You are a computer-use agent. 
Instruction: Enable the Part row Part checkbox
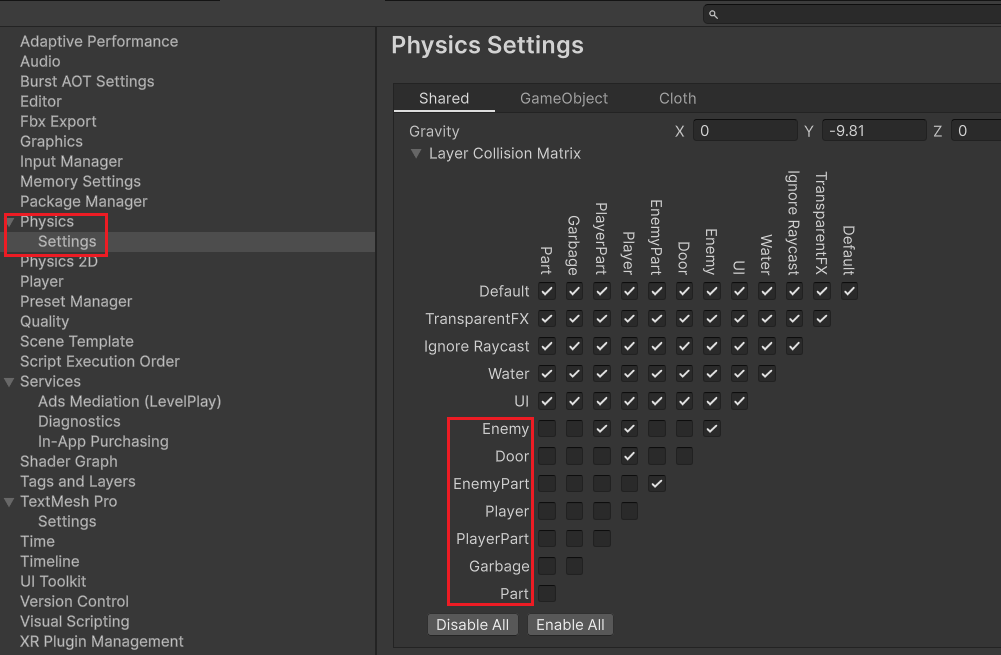547,594
